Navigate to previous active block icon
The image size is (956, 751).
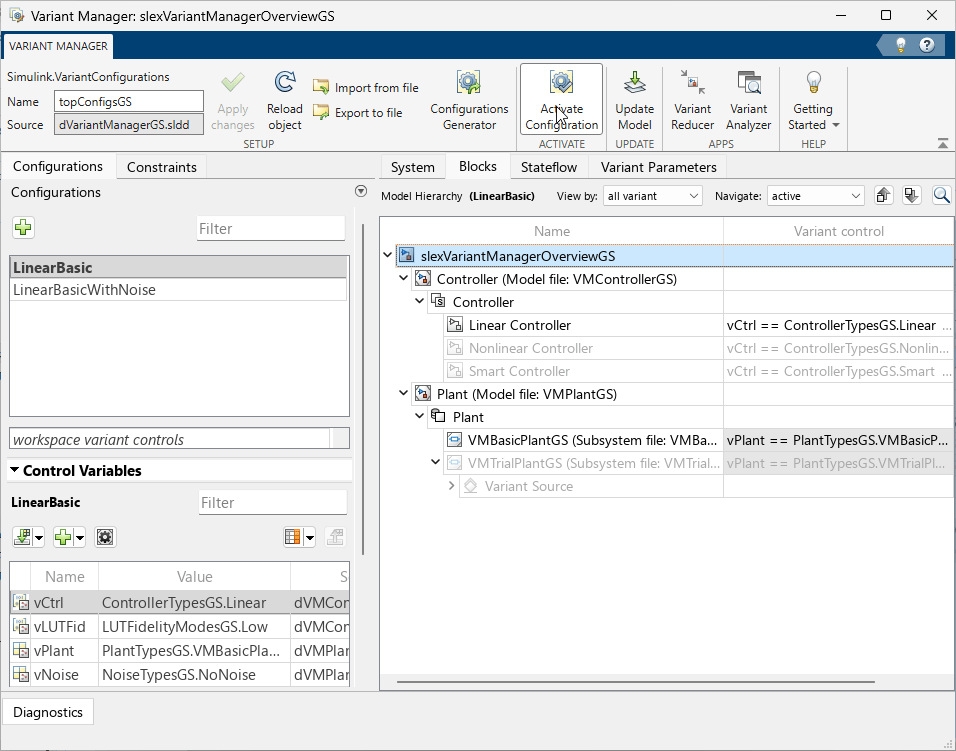(x=883, y=196)
